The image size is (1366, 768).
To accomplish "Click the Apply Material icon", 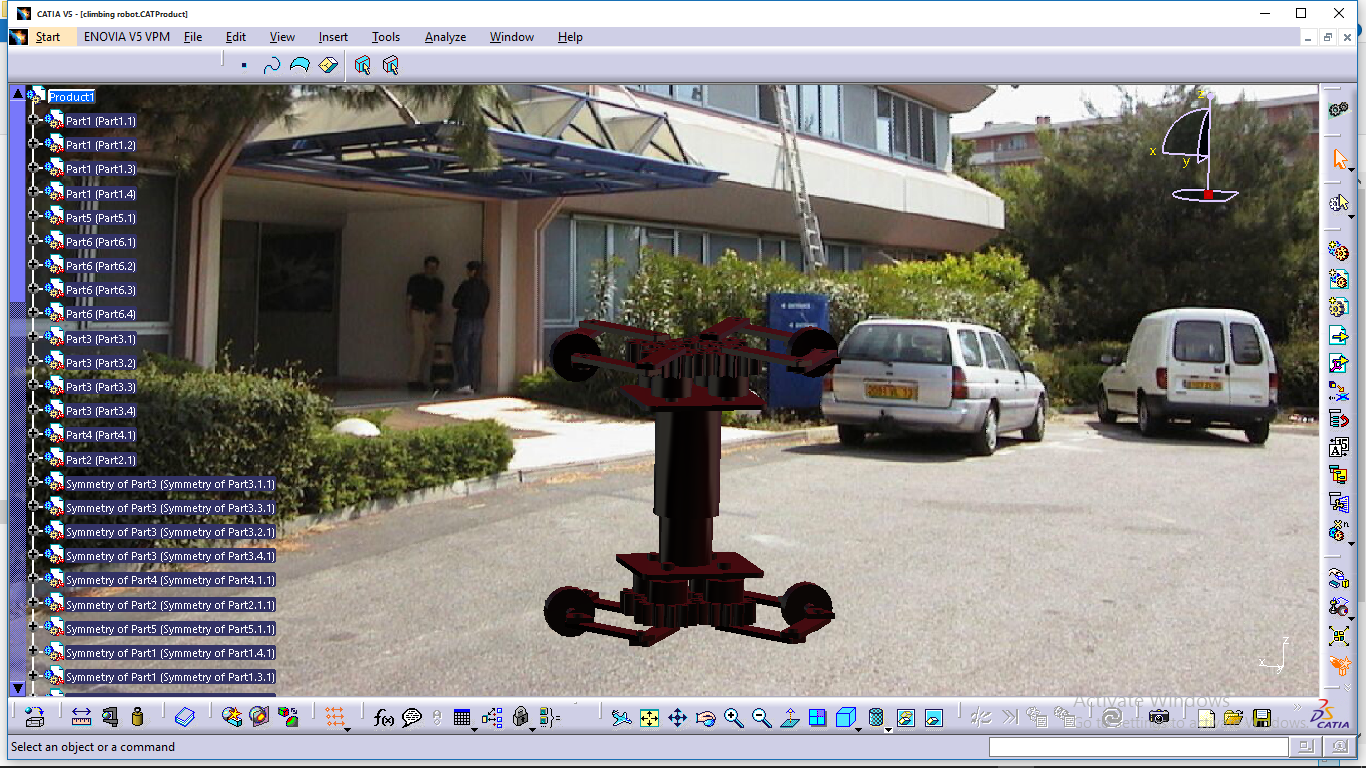I will point(185,717).
